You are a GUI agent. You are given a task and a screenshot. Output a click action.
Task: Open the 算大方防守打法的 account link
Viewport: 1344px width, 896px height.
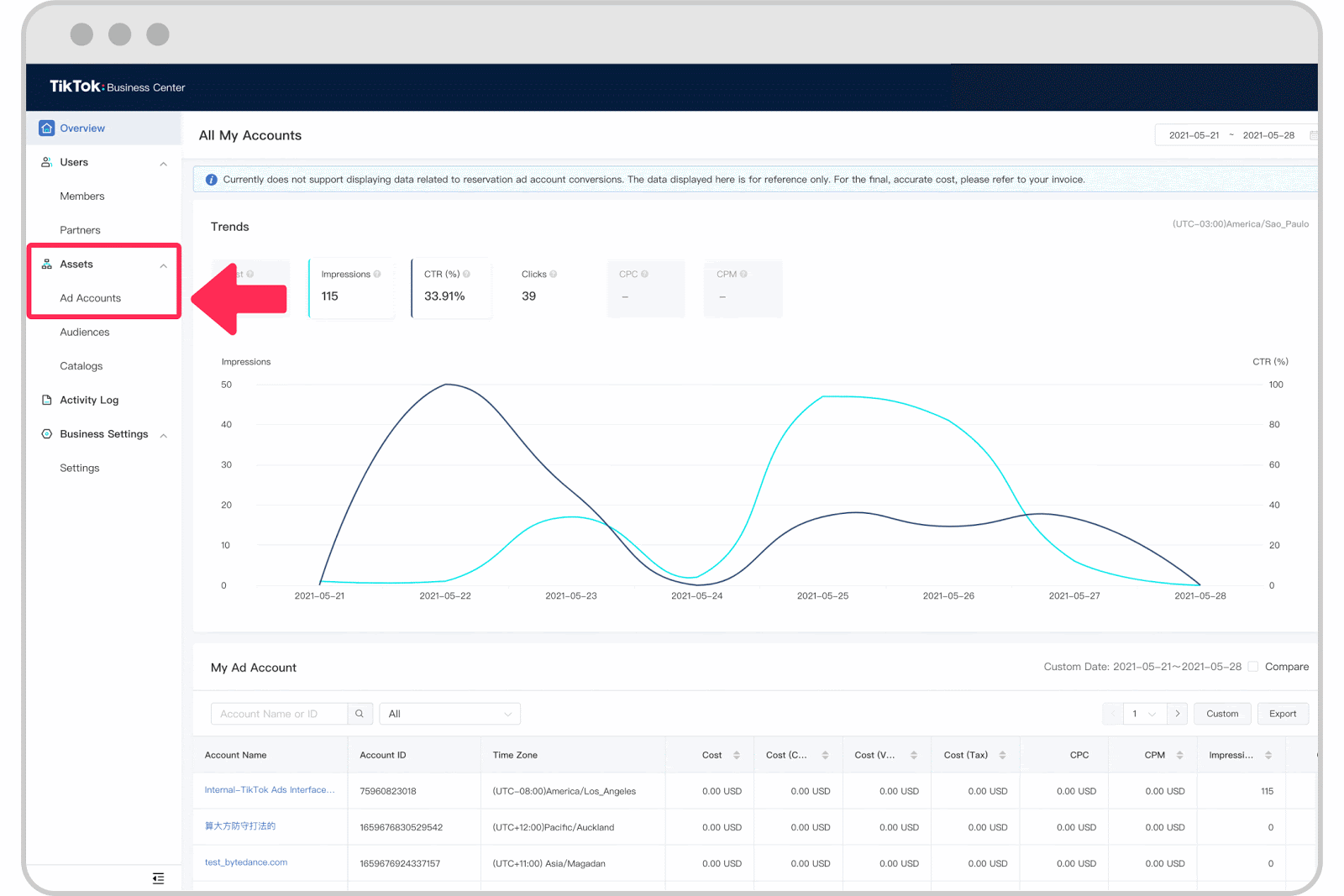pos(240,826)
